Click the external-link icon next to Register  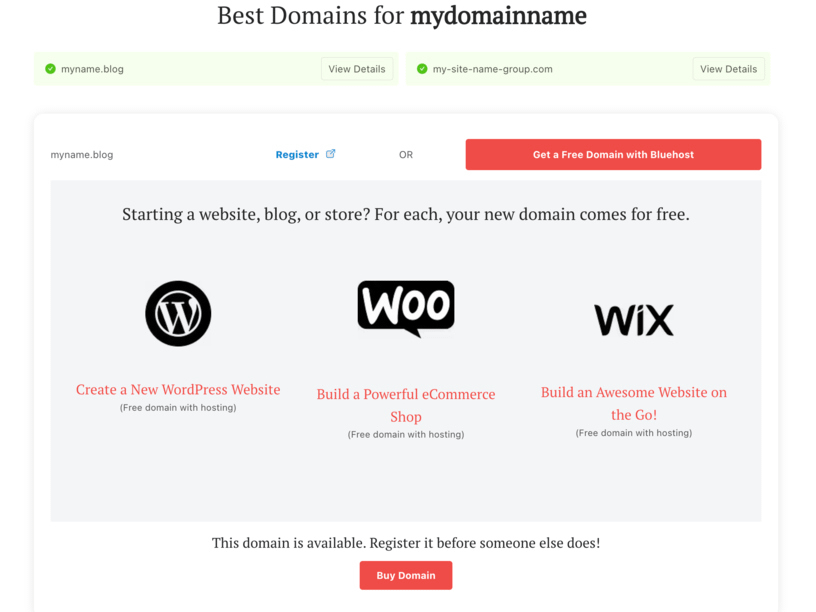(330, 154)
